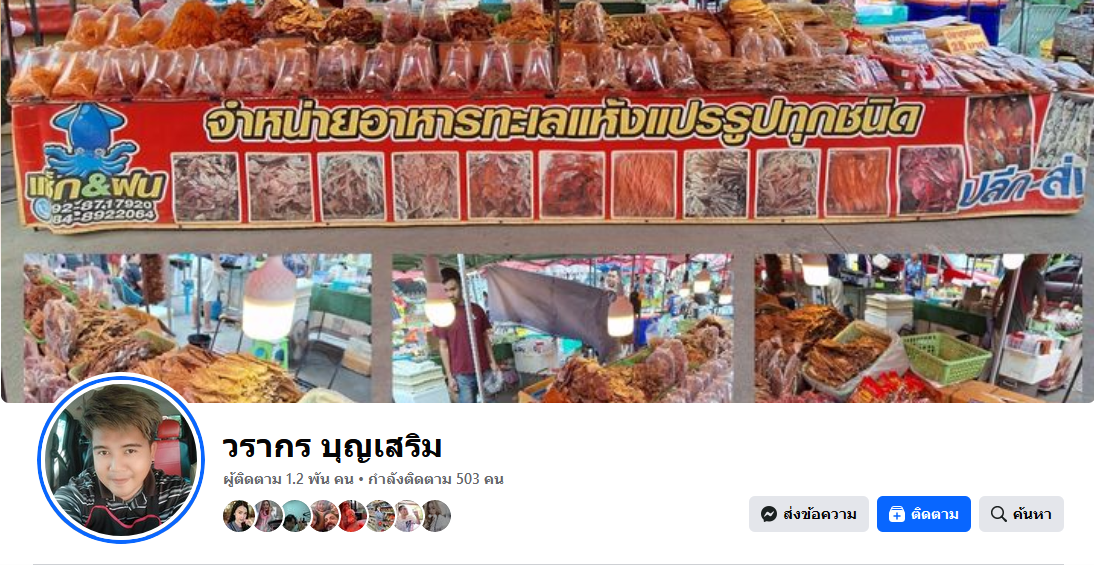
Task: Click the Messenger icon in ส่งข้อความ button
Action: point(769,515)
